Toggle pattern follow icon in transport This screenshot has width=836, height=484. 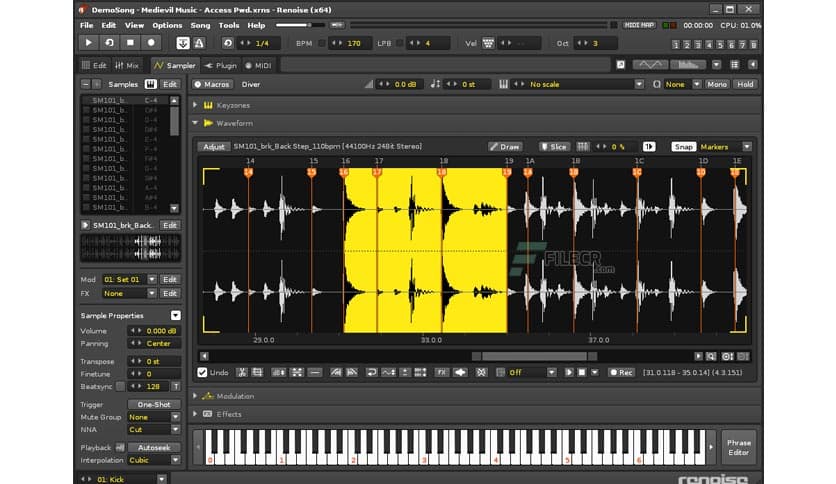coord(183,43)
